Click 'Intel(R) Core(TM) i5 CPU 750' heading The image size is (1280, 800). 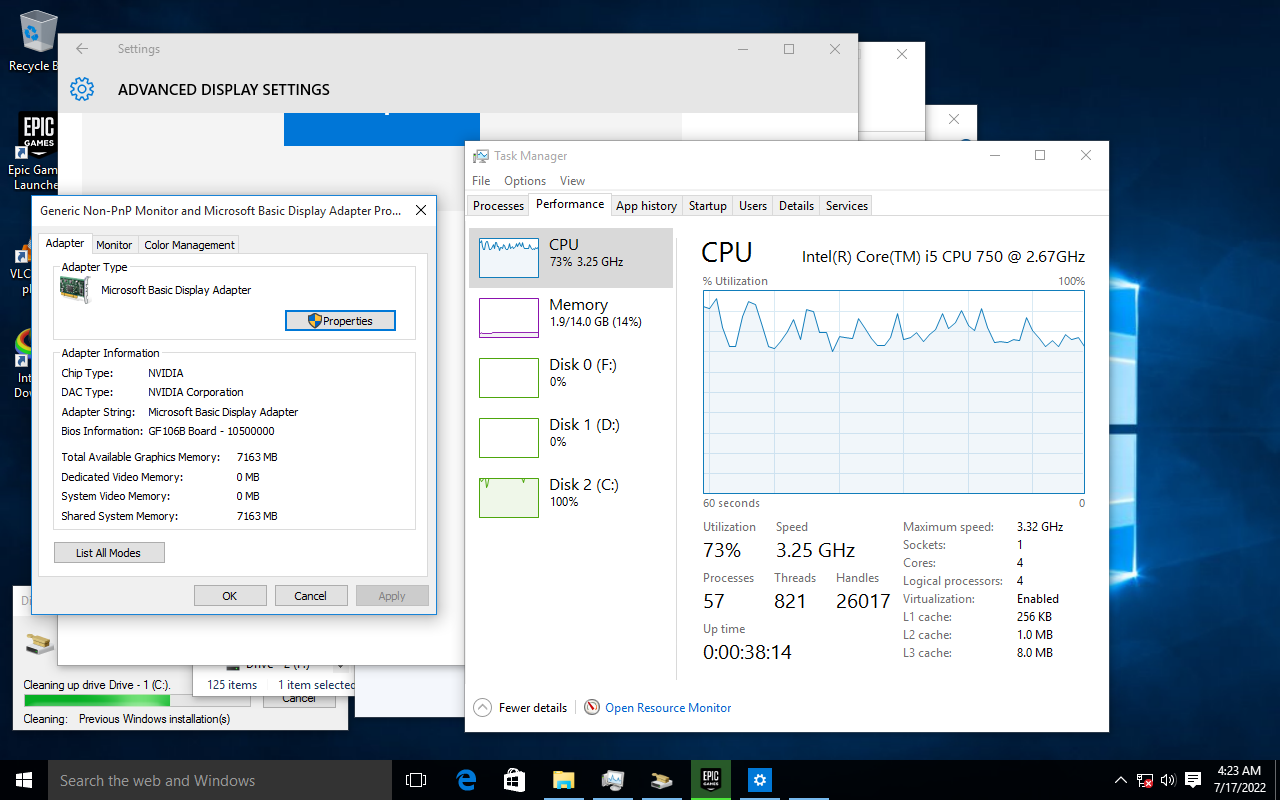pos(943,257)
